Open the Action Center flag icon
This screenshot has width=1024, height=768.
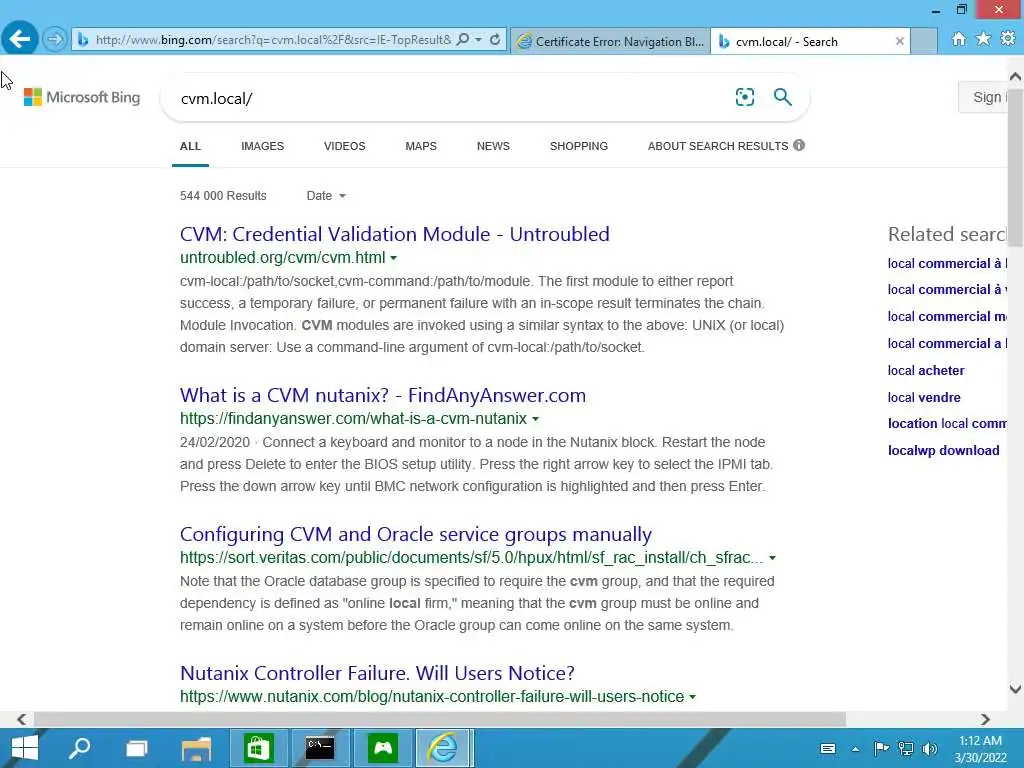coord(881,748)
